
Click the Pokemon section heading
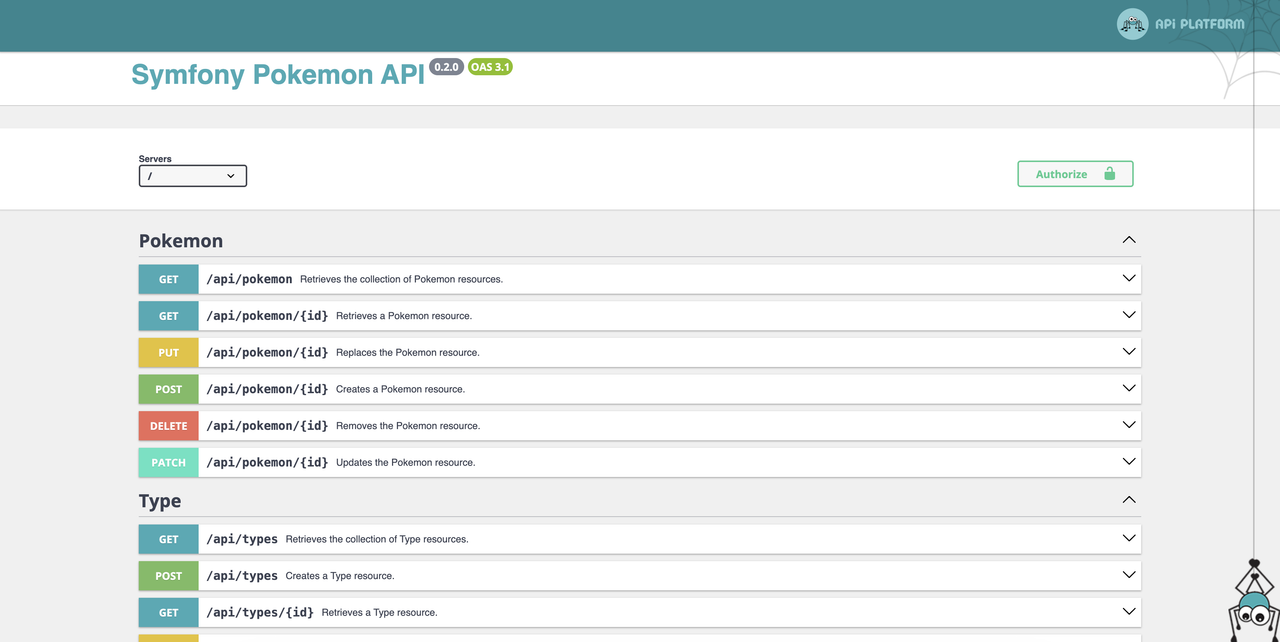coord(181,241)
